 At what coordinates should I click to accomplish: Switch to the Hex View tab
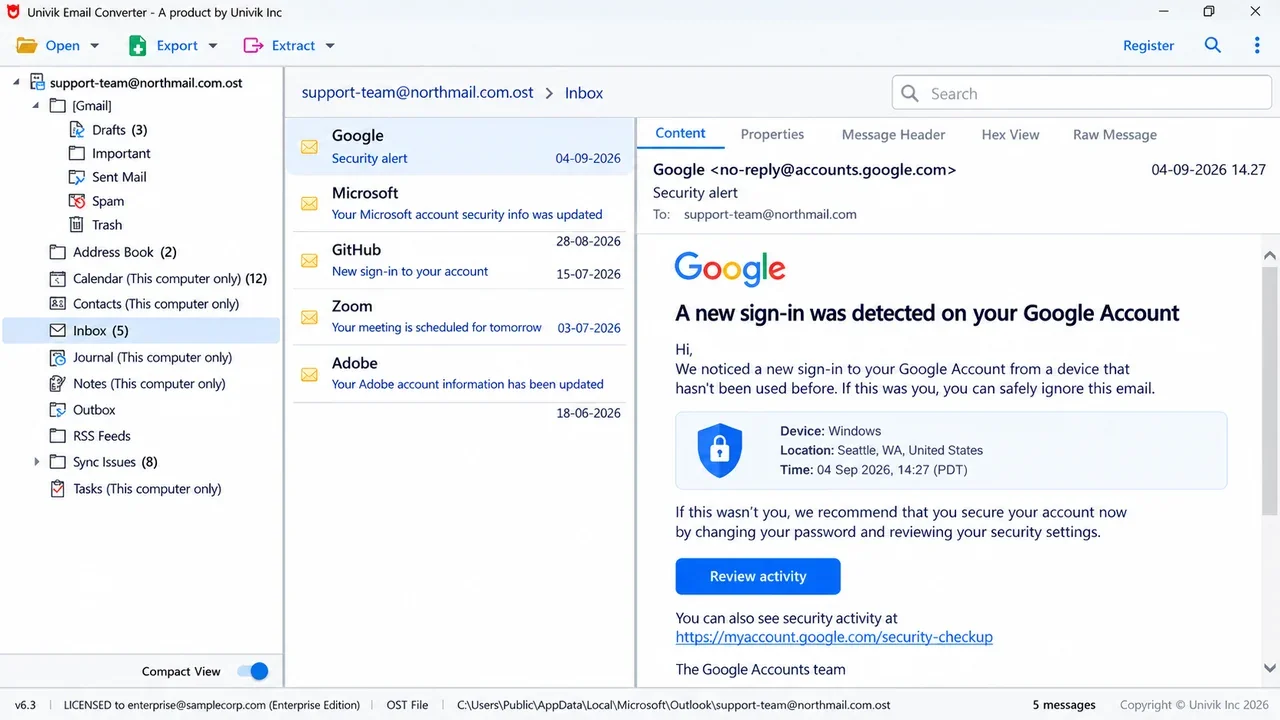pos(1010,134)
